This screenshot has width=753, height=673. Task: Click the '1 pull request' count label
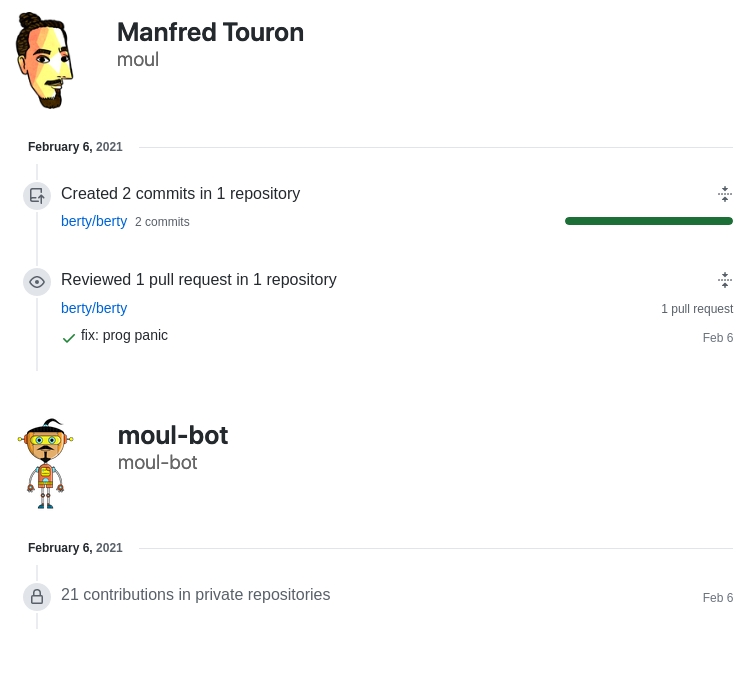(696, 309)
